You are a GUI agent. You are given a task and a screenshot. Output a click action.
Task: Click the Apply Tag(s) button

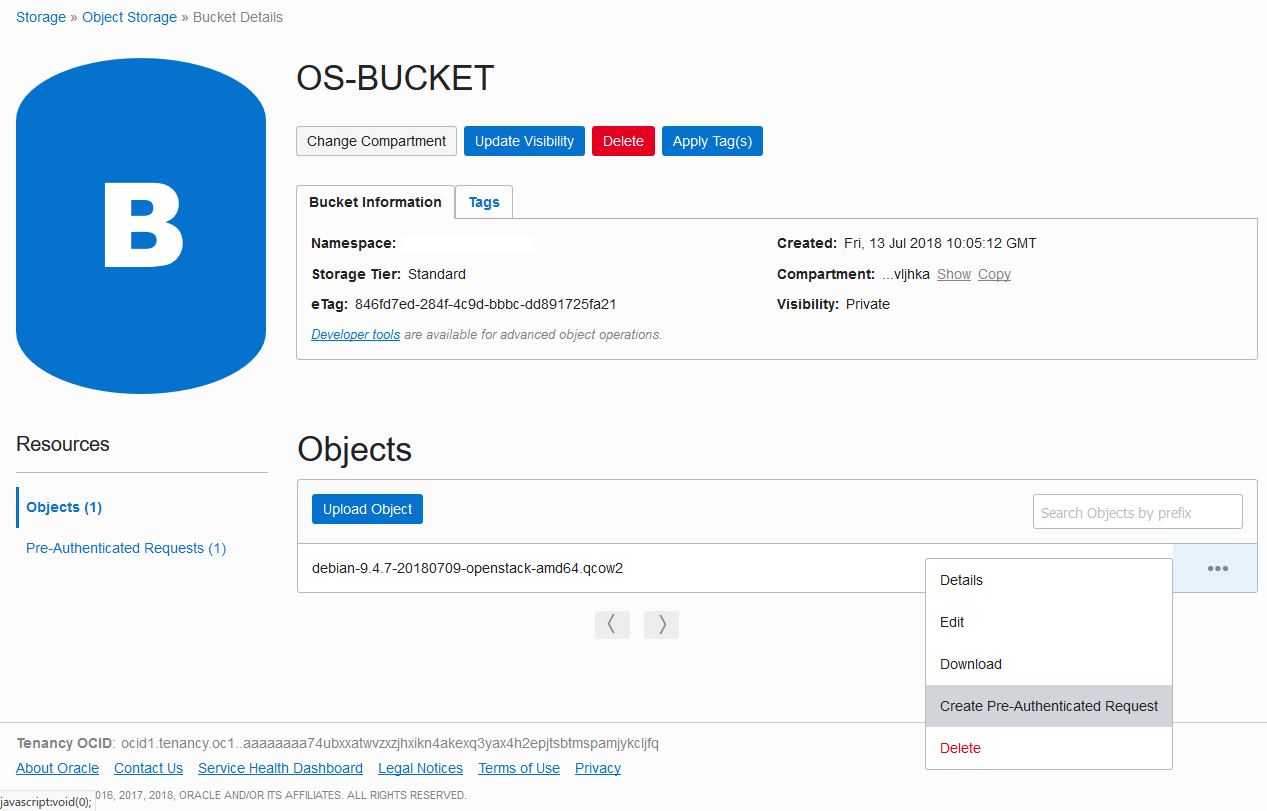point(712,141)
